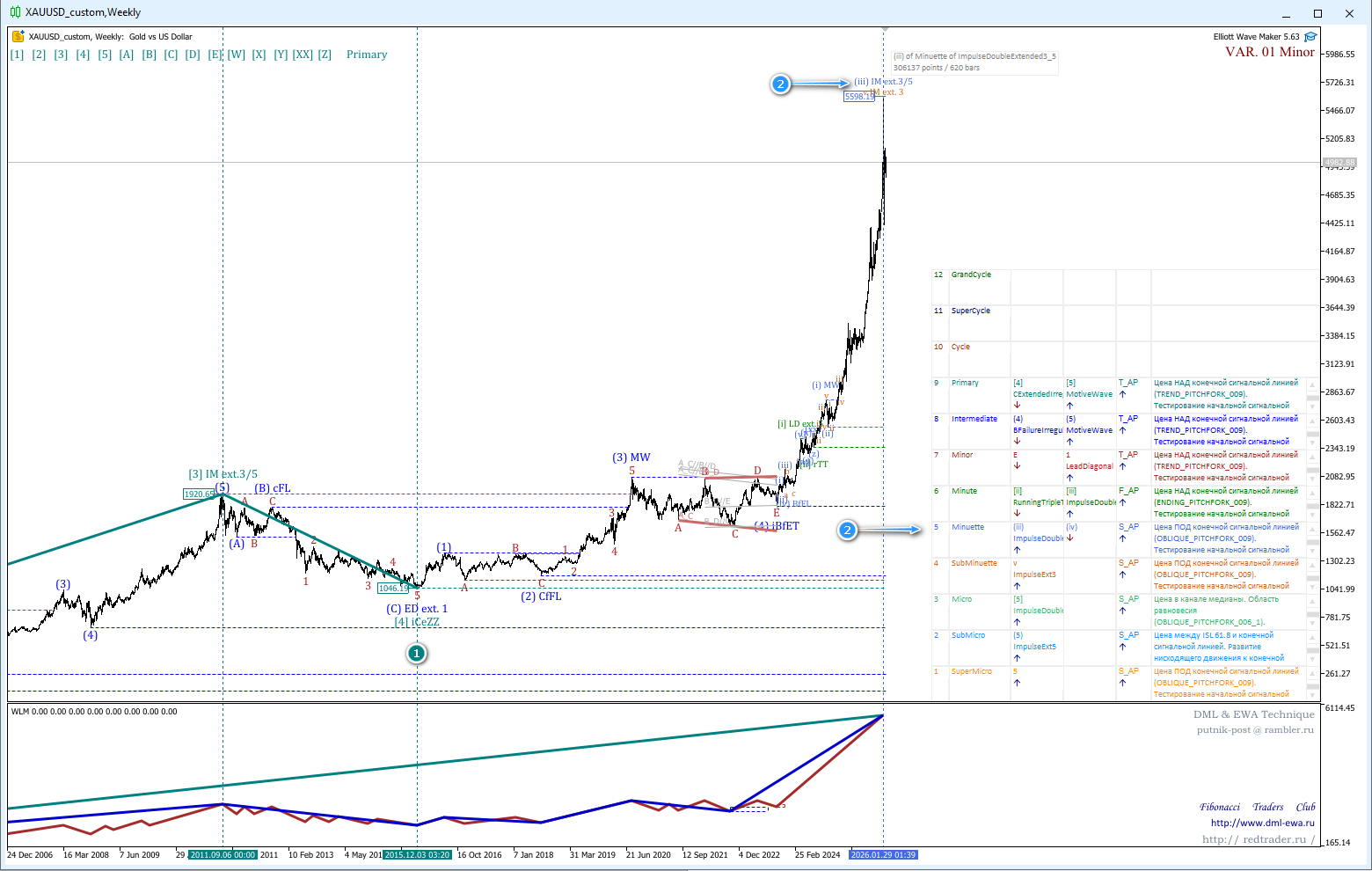Pick the [1] wave label
This screenshot has width=1372, height=871.
point(17,55)
